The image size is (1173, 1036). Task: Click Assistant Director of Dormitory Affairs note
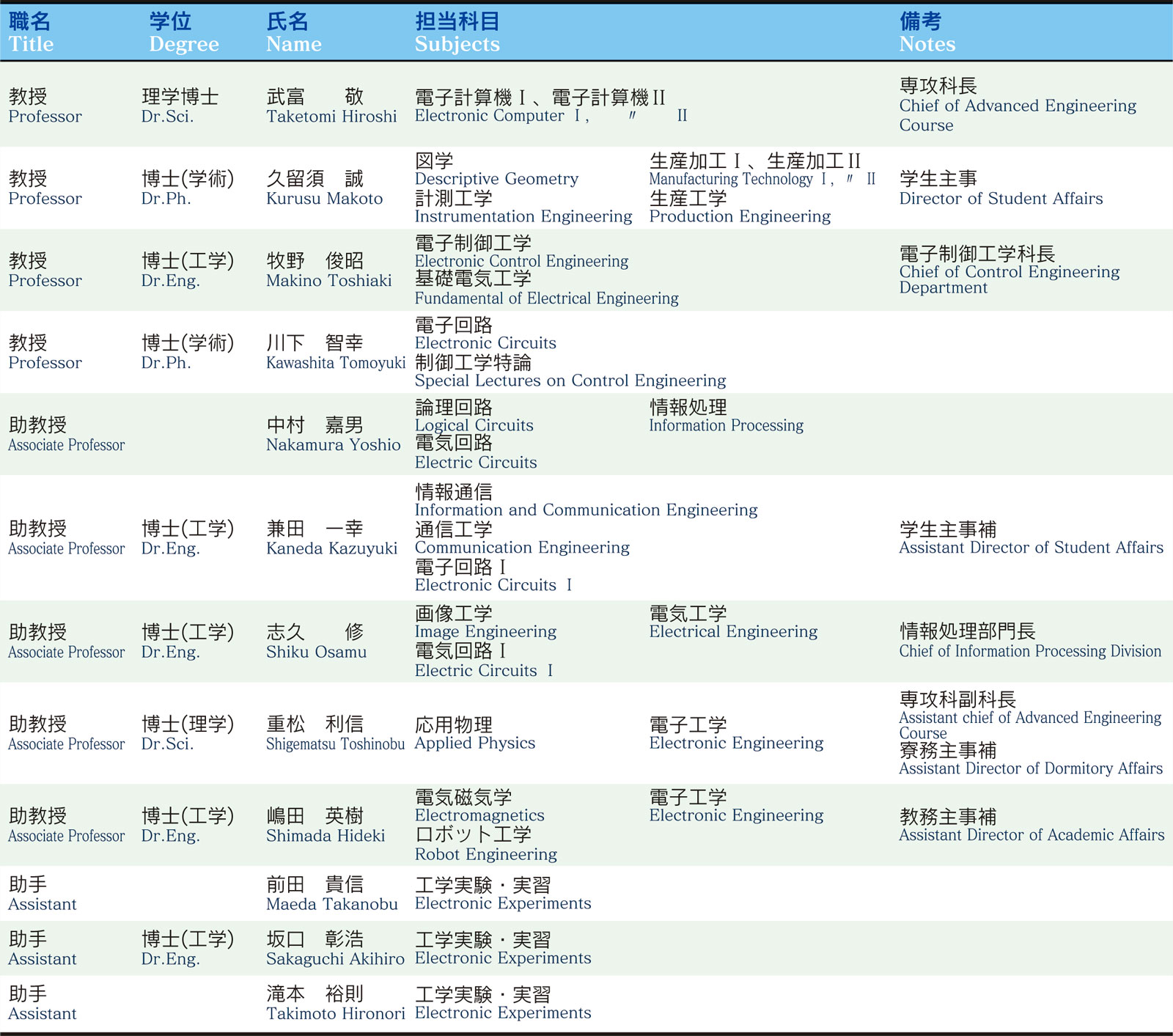tap(1031, 768)
